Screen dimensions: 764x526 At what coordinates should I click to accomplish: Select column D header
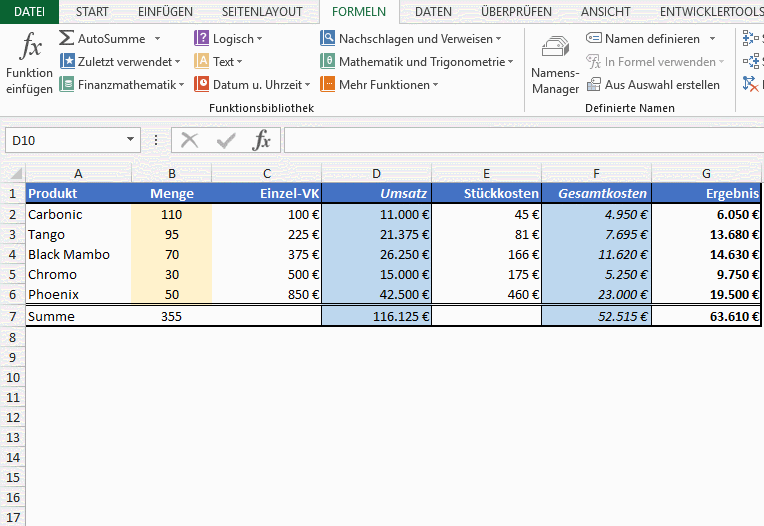376,173
